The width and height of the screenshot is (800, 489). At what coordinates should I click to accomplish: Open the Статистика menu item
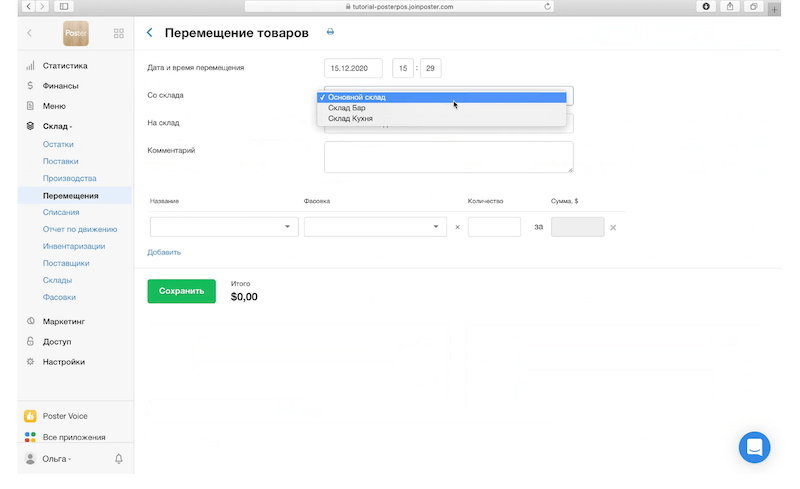65,66
